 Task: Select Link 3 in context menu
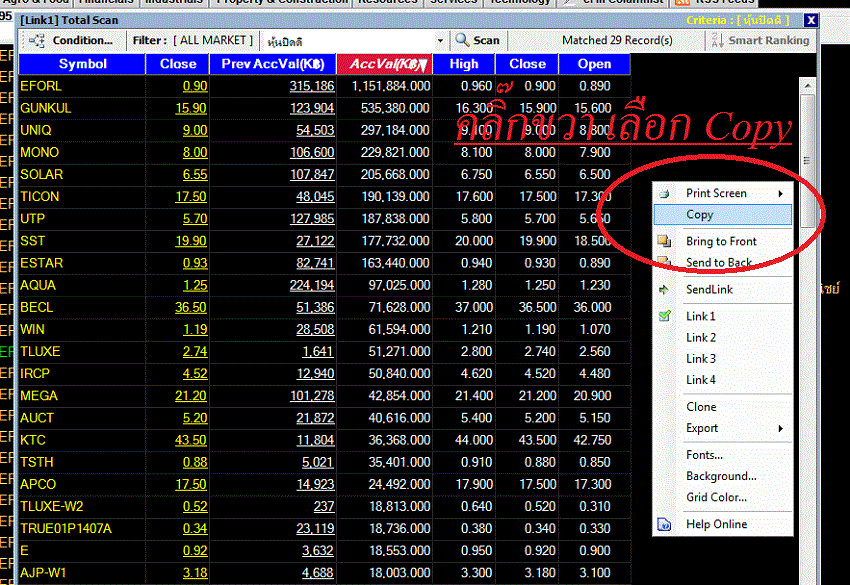pyautogui.click(x=701, y=358)
